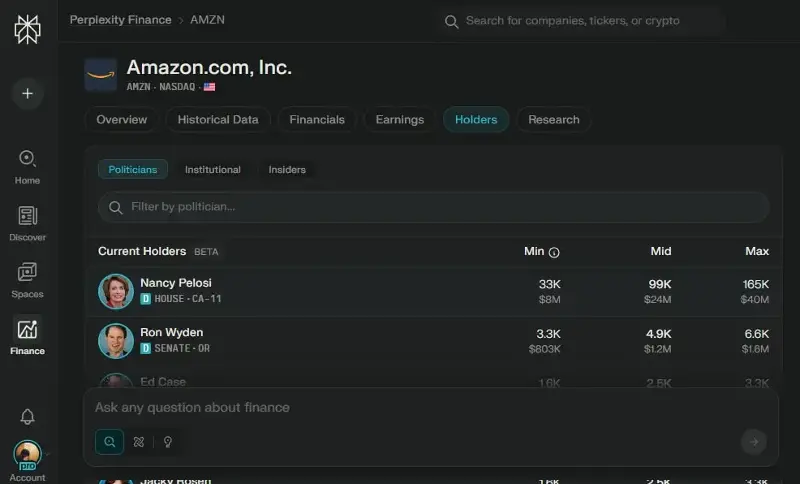The width and height of the screenshot is (800, 484).
Task: Click the US flag icon near NASDAQ
Action: 209,87
